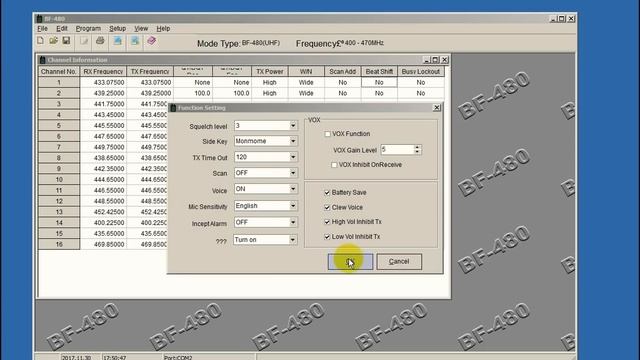Screen dimensions: 640x360
Task: Toggle High Vol Inhibit Tx checkbox
Action: click(x=327, y=222)
